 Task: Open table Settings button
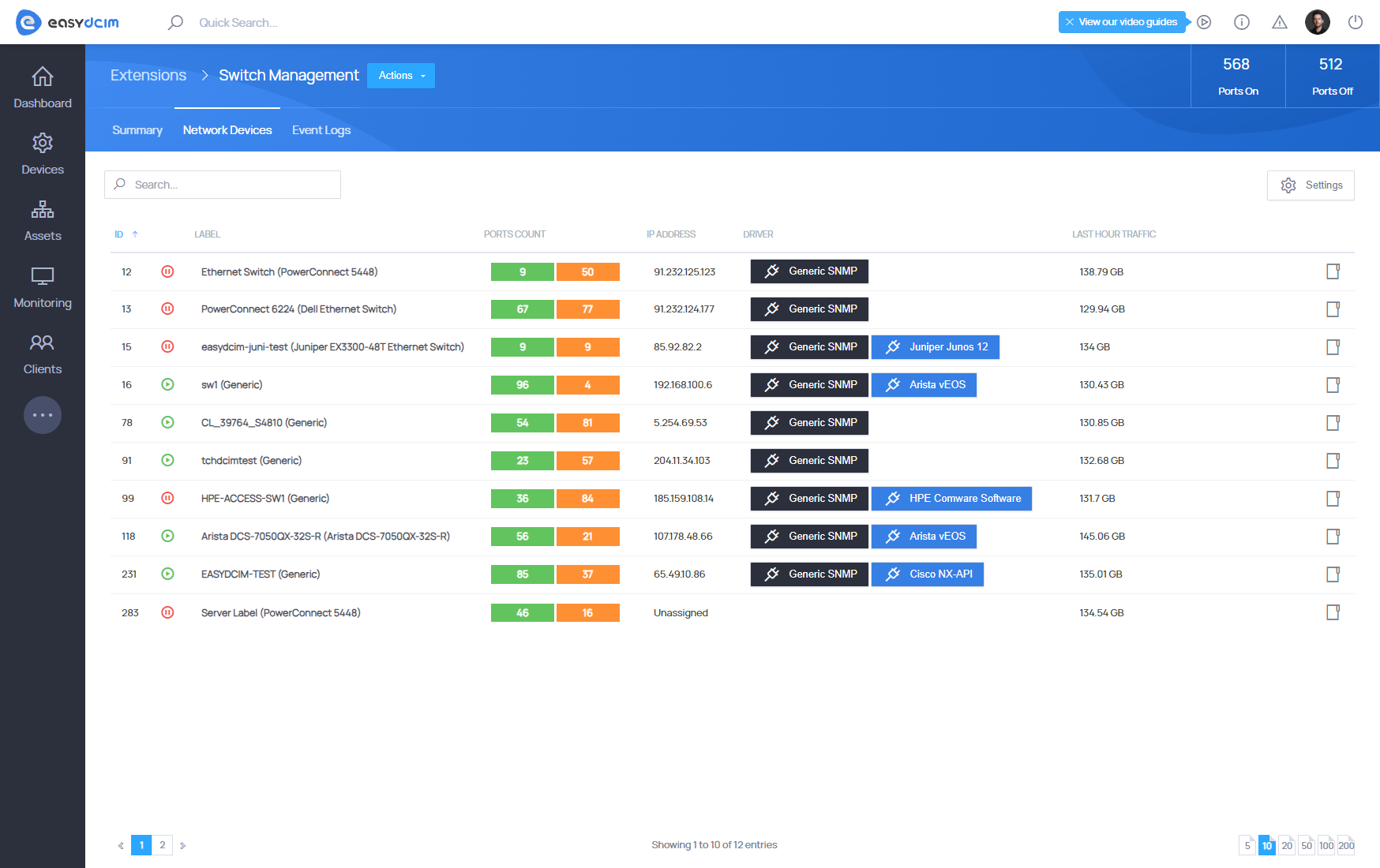tap(1311, 185)
